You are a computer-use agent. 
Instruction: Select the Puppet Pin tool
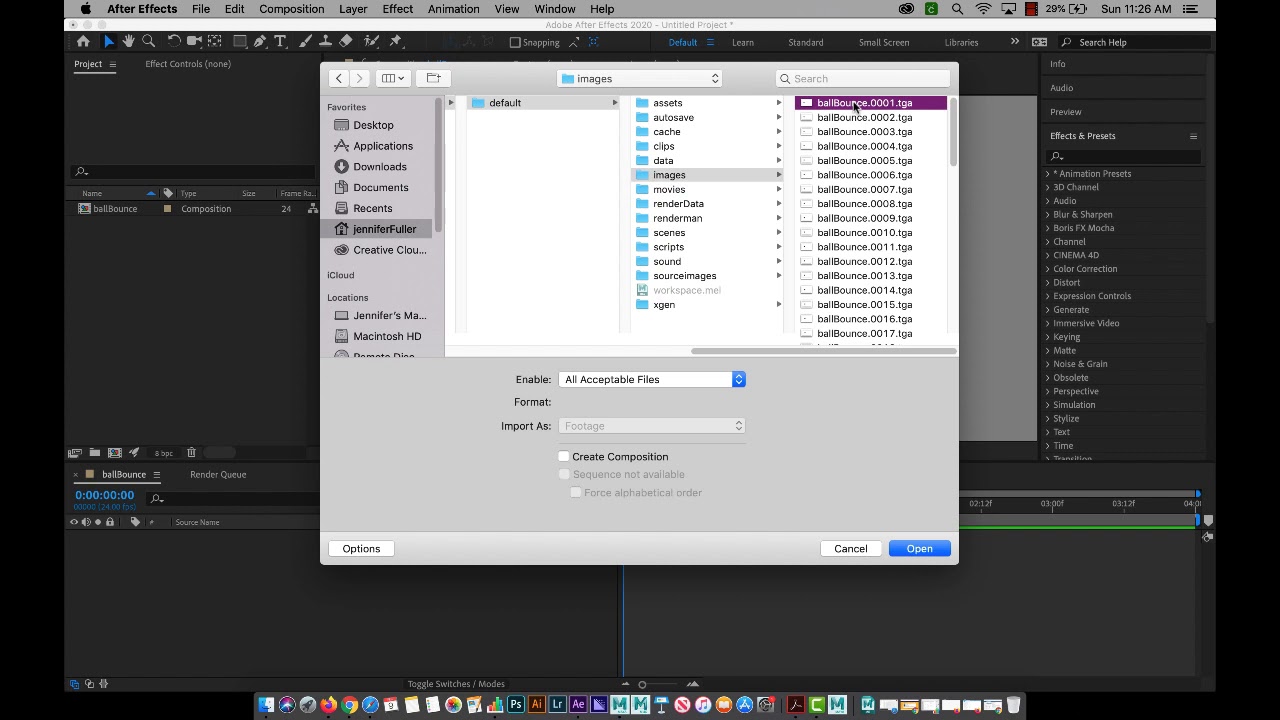(x=396, y=42)
